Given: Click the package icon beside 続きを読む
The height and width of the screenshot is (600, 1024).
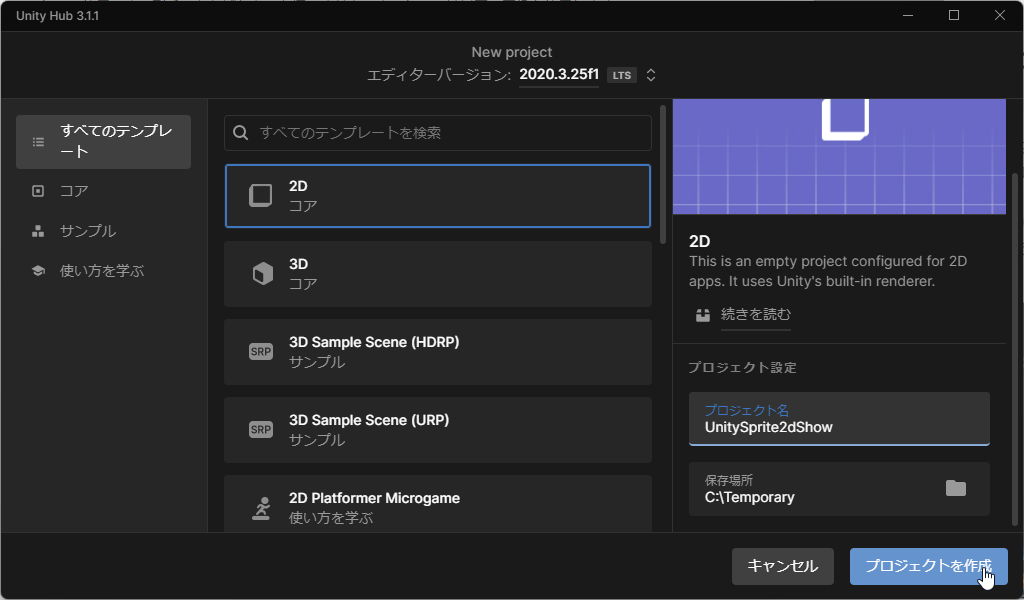Looking at the screenshot, I should [703, 315].
